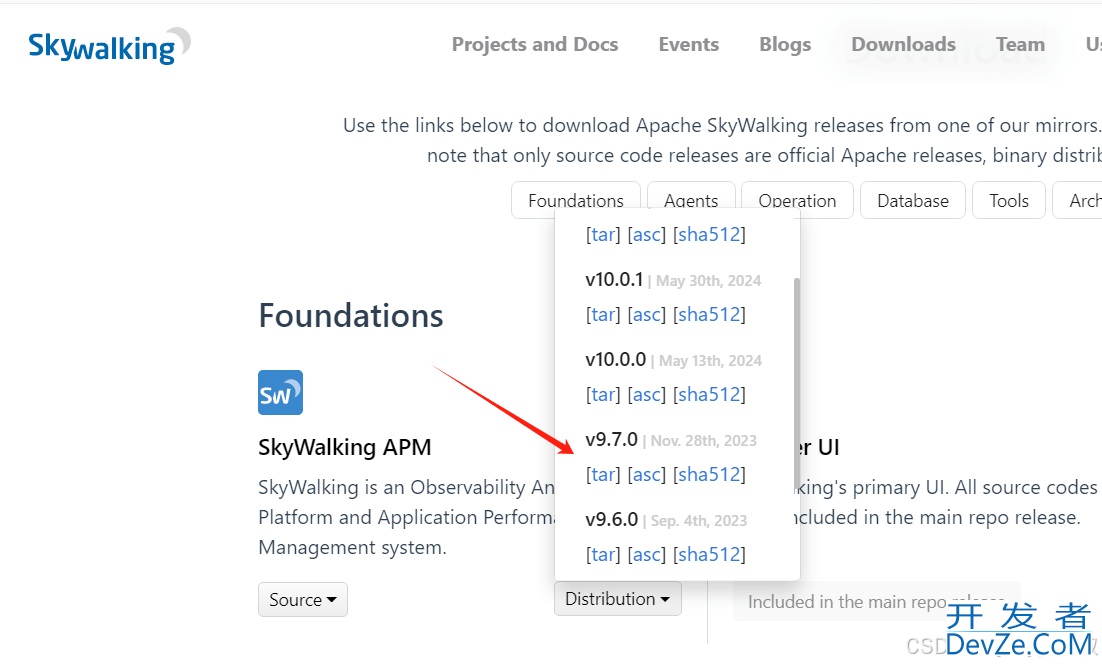Open v9.6.0 sha512 checksum link
This screenshot has height=666, width=1102.
point(709,554)
